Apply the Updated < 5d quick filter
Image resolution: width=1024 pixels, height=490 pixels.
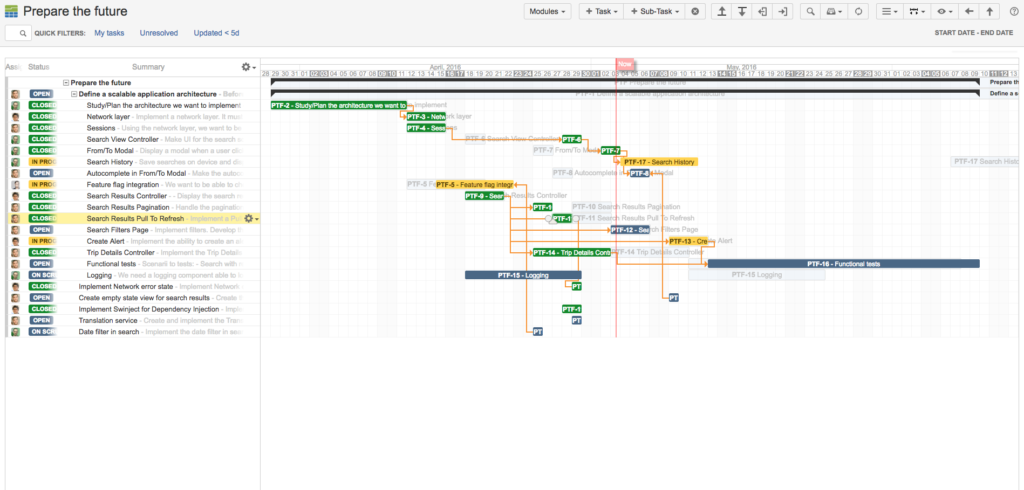(x=216, y=33)
